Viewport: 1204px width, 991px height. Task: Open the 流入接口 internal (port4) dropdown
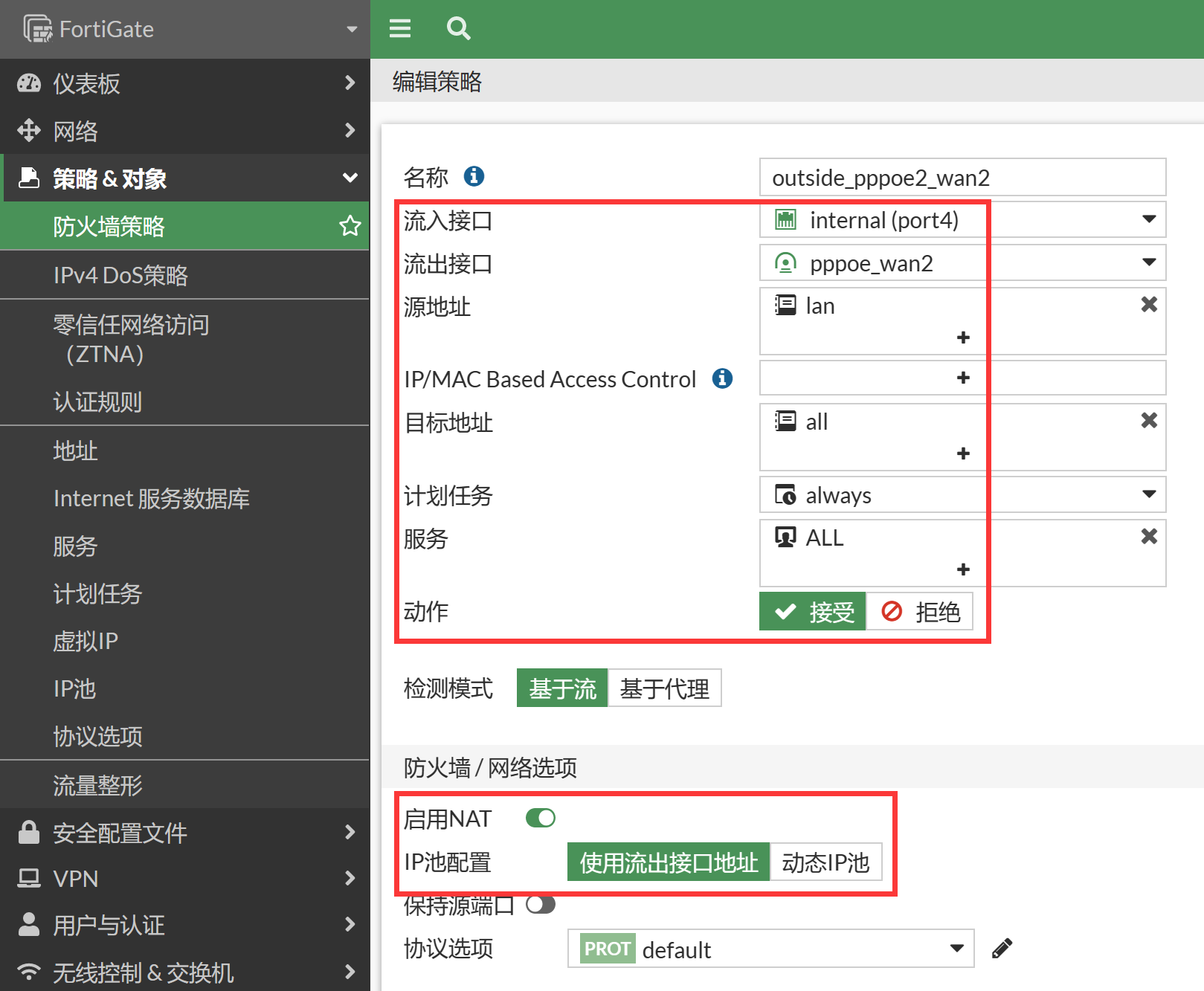(x=962, y=220)
